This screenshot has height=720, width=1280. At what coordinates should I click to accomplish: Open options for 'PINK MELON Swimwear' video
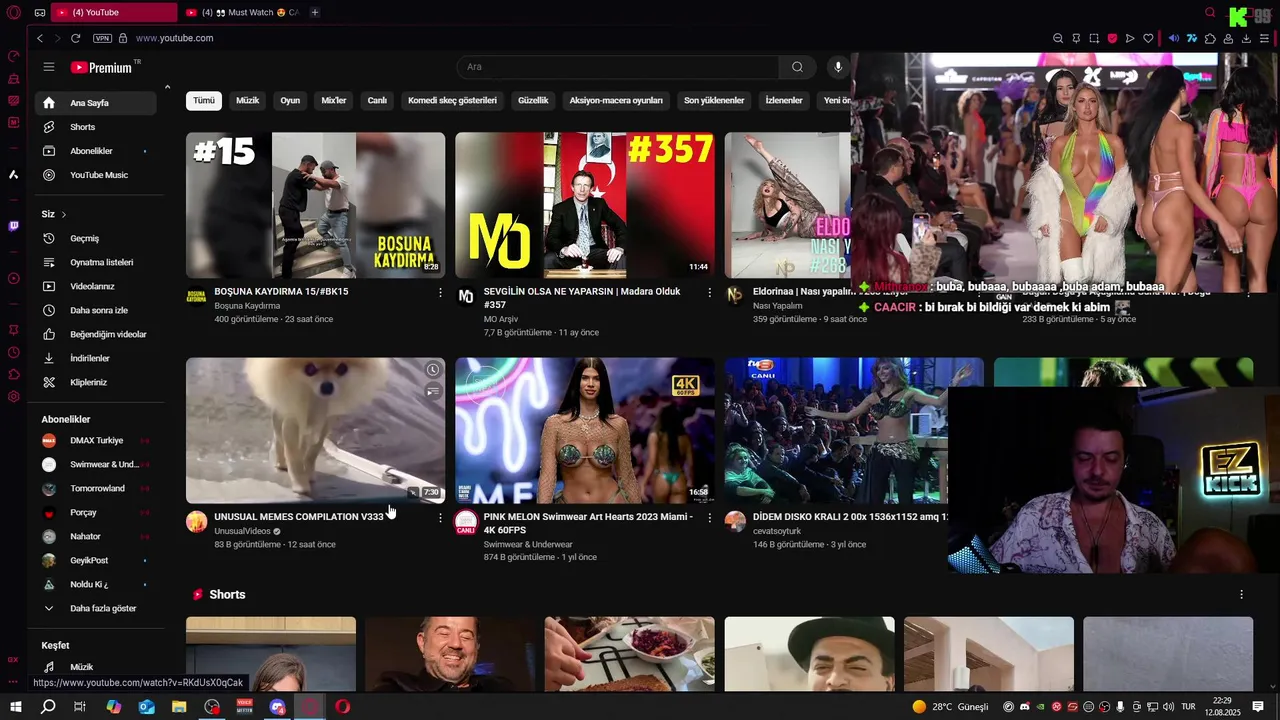(710, 518)
